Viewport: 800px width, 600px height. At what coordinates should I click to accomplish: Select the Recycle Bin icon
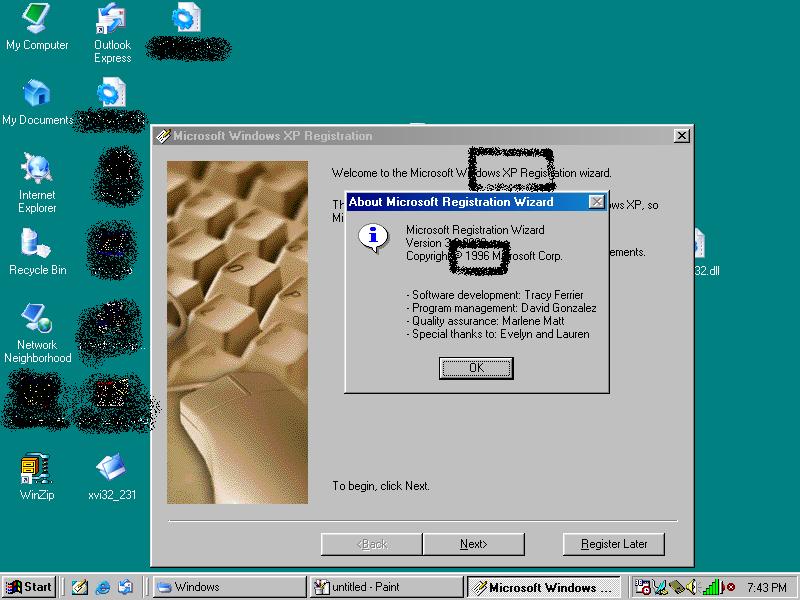coord(37,252)
